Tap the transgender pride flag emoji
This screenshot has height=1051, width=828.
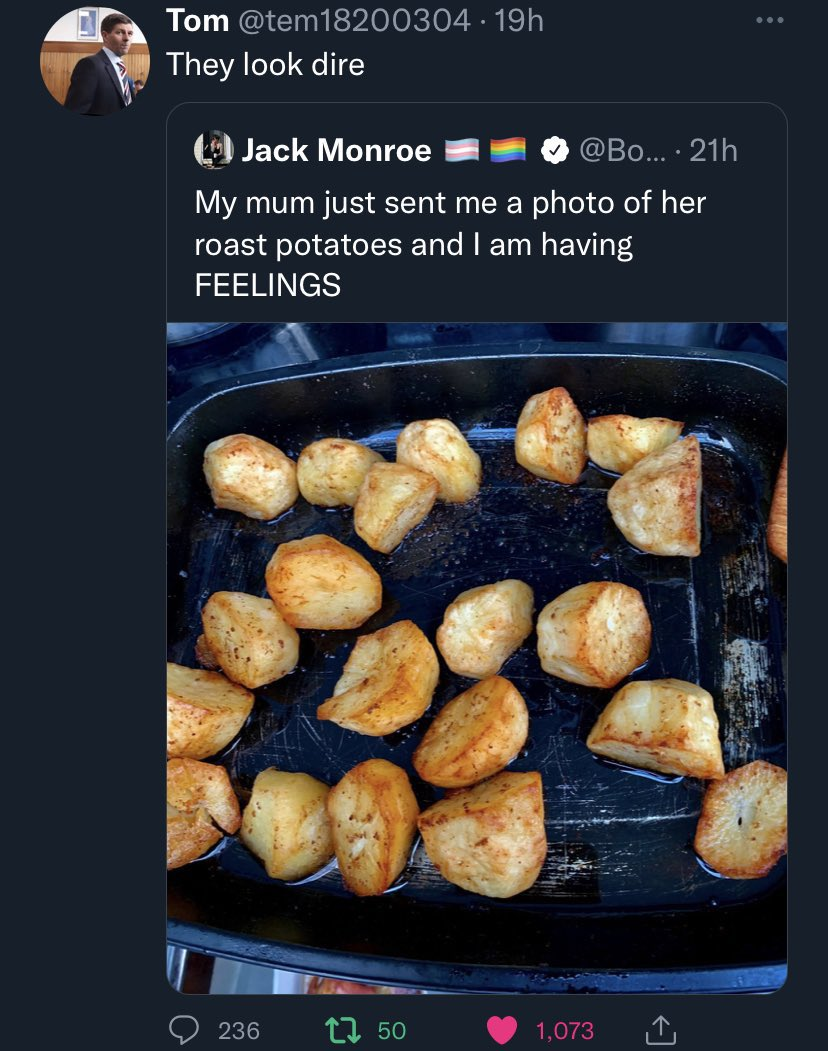[x=463, y=150]
